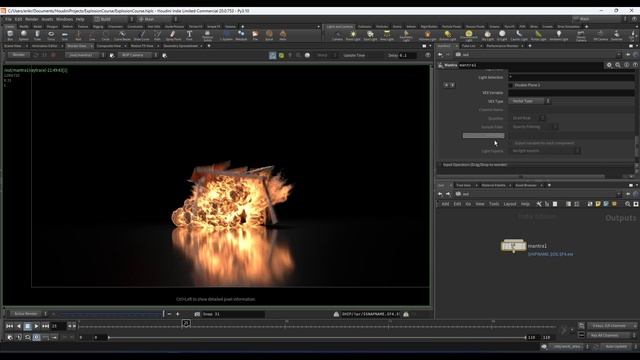The width and height of the screenshot is (640, 360).
Task: Select the Font shelf tool
Action: 189,36
